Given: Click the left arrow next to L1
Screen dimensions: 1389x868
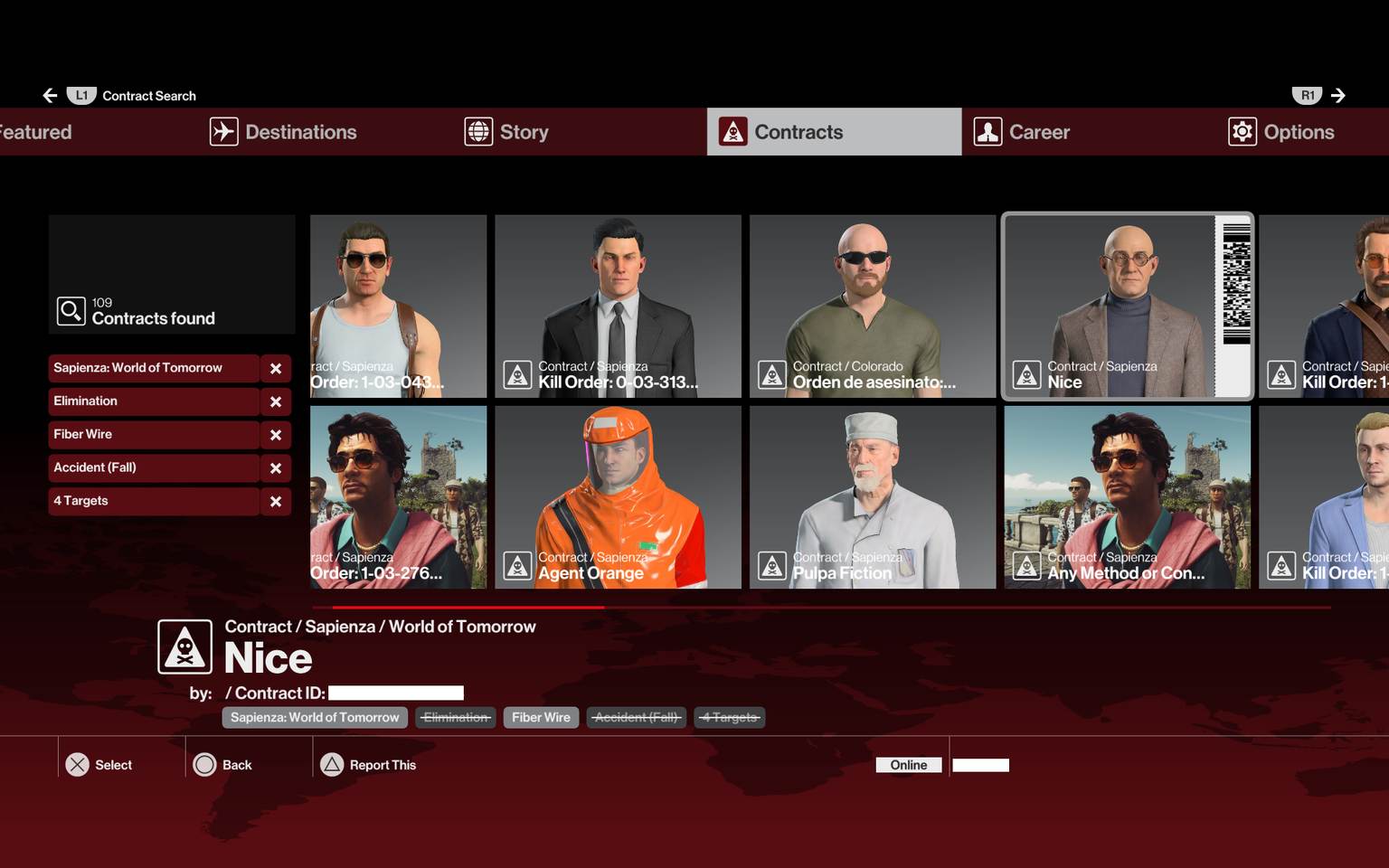Looking at the screenshot, I should (x=50, y=95).
